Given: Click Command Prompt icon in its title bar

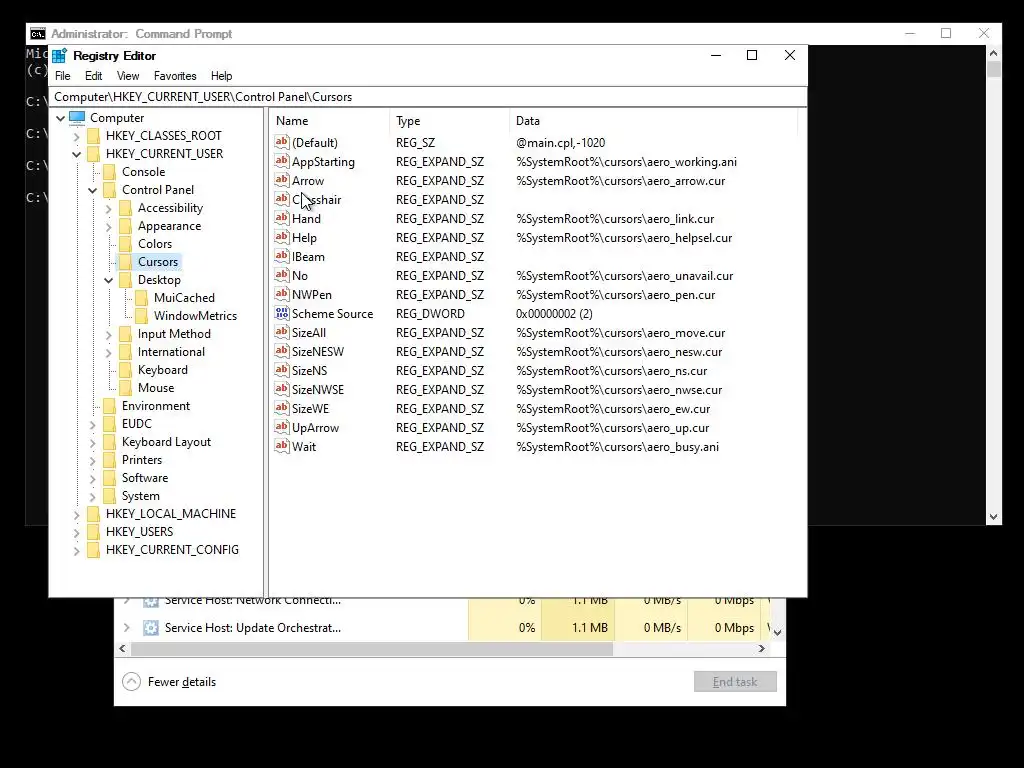Looking at the screenshot, I should coord(38,34).
